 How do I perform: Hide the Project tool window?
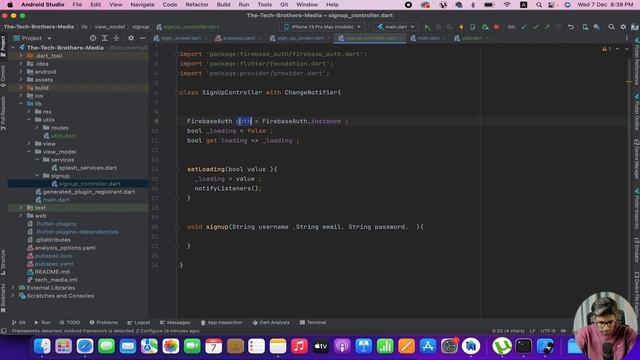coord(142,38)
